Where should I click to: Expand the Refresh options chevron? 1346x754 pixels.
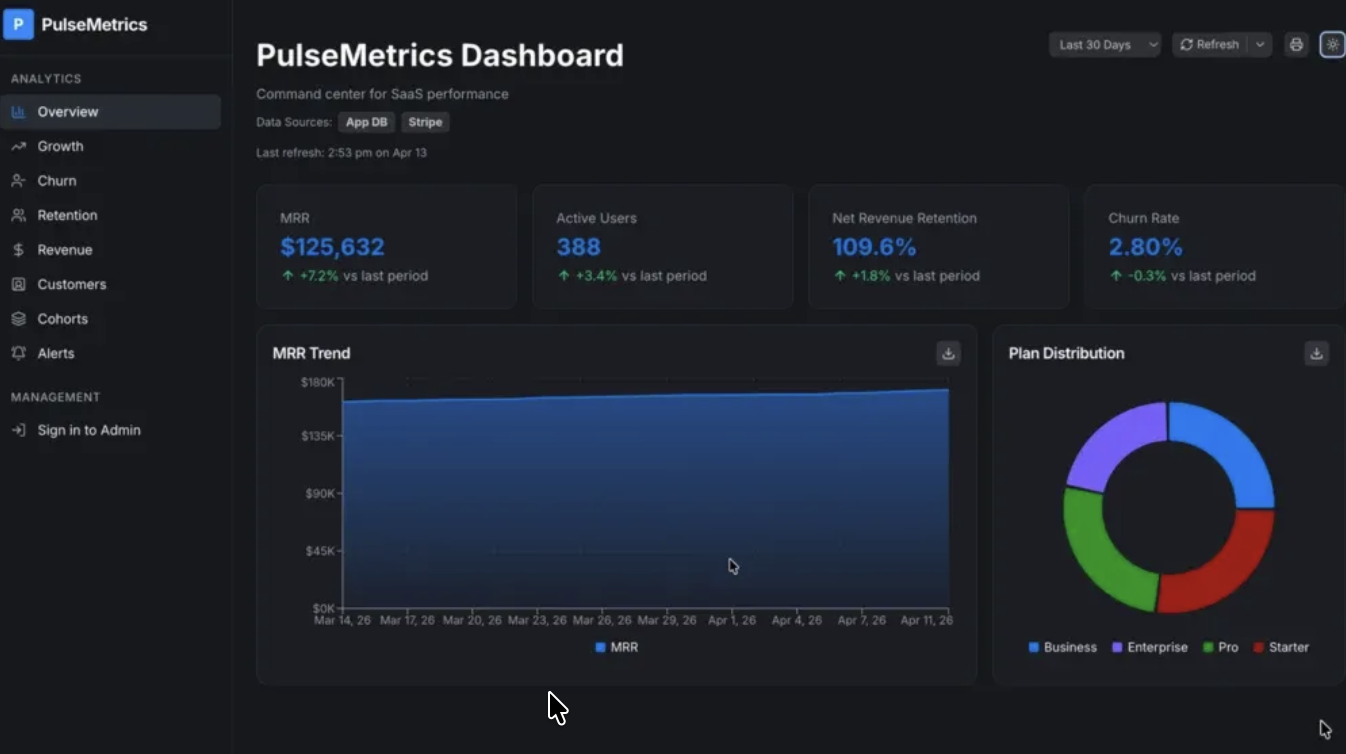coord(1260,44)
